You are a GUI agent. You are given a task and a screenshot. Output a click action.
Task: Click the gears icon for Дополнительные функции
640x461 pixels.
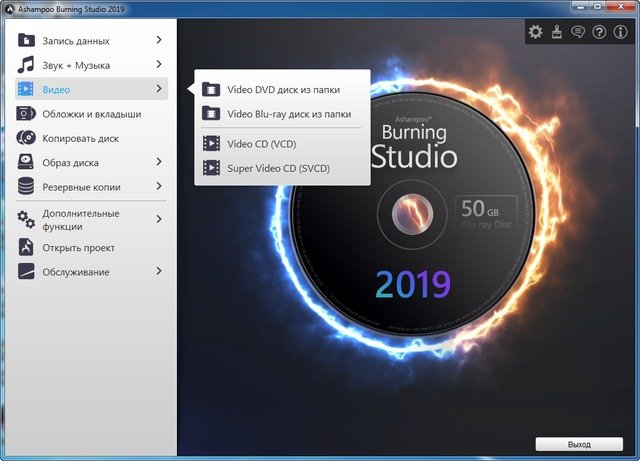pos(26,219)
